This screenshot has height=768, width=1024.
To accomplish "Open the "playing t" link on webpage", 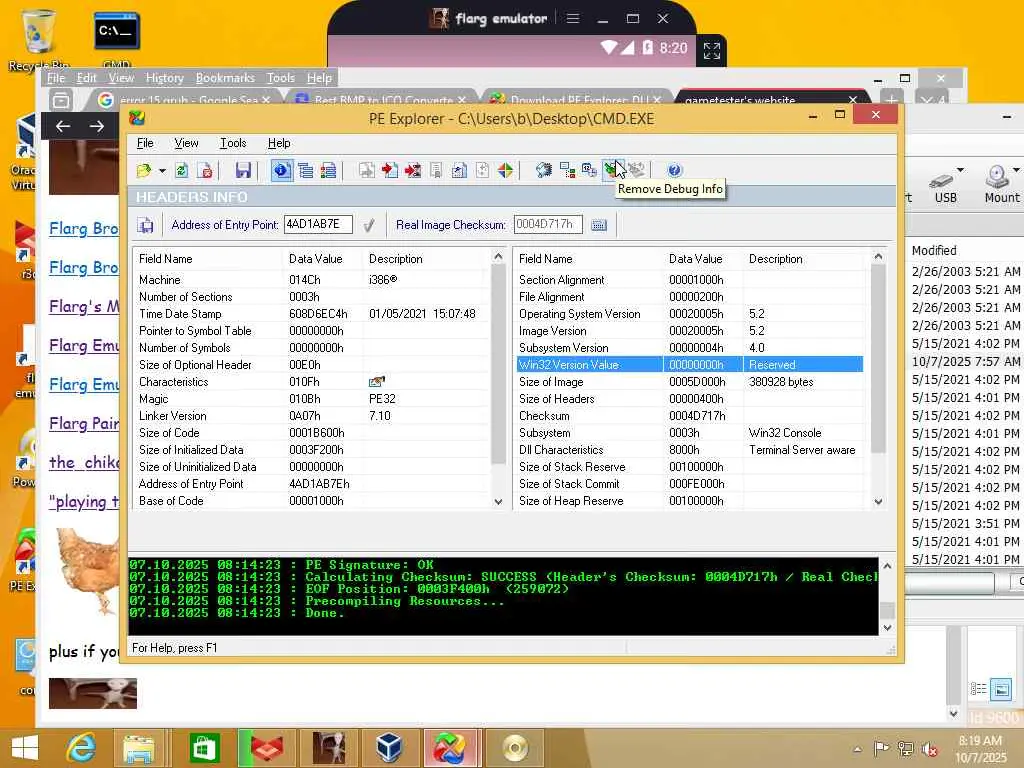I will pyautogui.click(x=84, y=502).
